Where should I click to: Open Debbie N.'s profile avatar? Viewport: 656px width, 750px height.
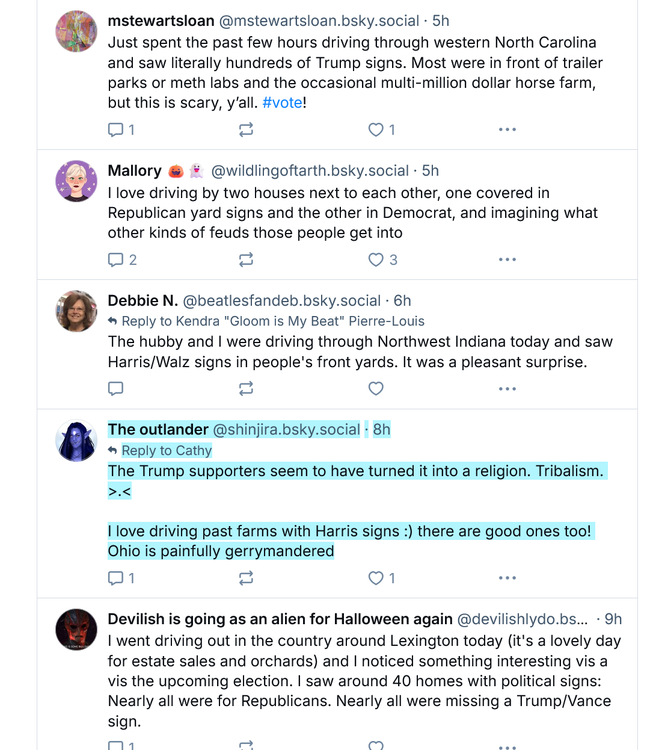click(76, 311)
